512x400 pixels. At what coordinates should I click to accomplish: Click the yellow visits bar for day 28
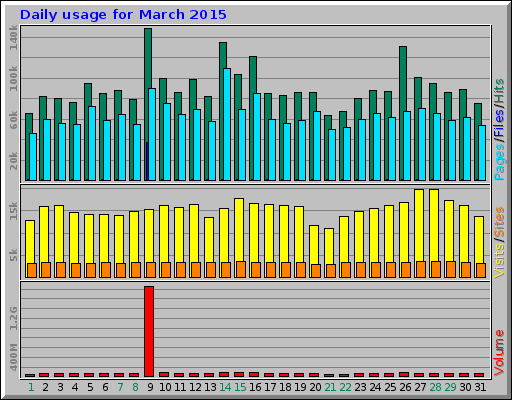pos(434,225)
